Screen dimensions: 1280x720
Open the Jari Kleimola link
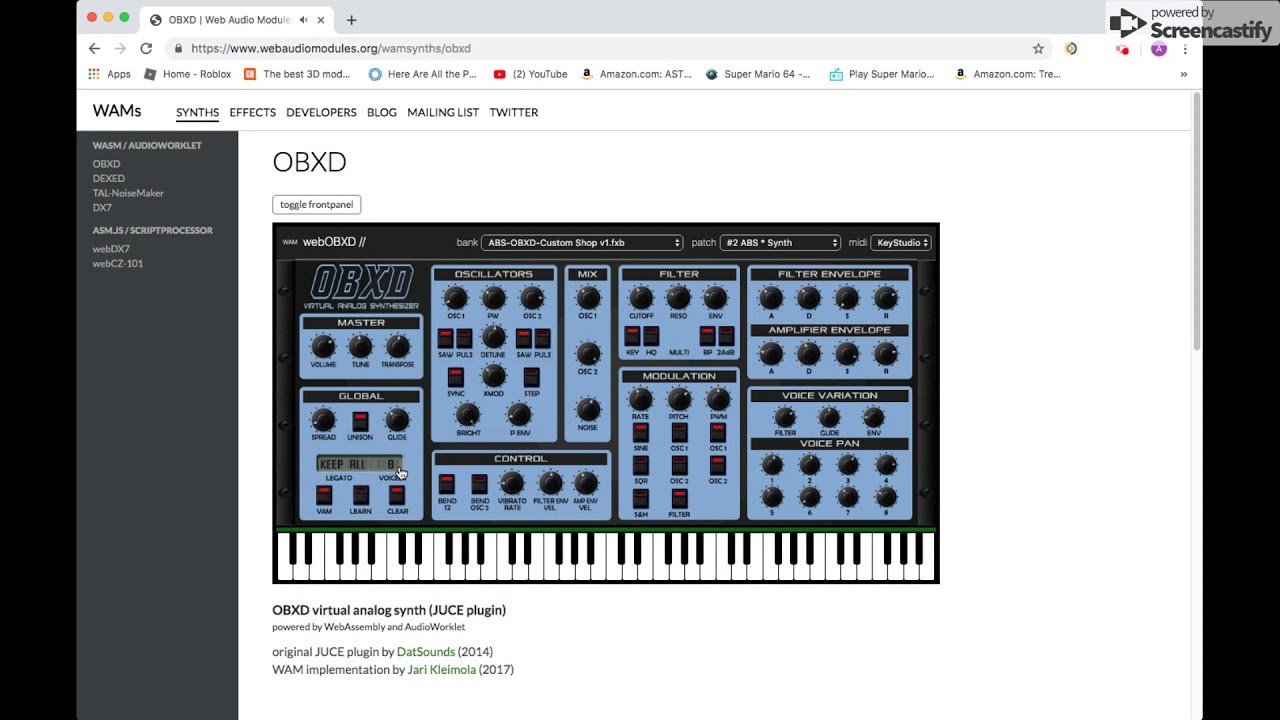tap(442, 670)
